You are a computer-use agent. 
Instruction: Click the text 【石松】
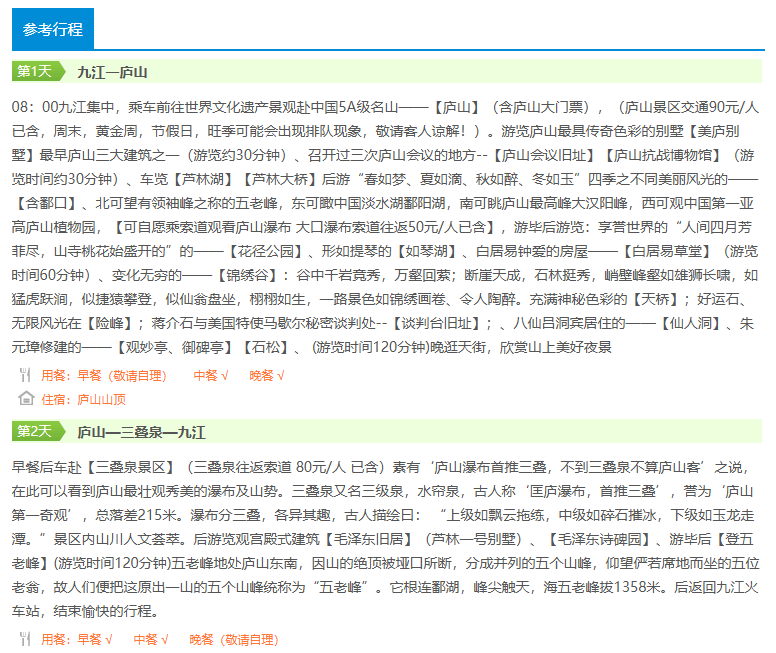point(266,347)
